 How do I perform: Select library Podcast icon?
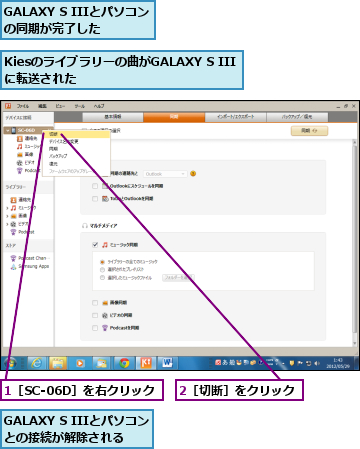click(13, 232)
